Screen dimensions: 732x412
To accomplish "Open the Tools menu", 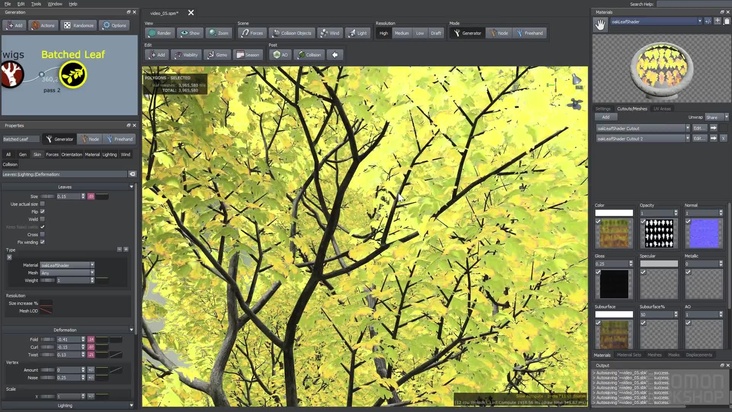I will click(36, 4).
